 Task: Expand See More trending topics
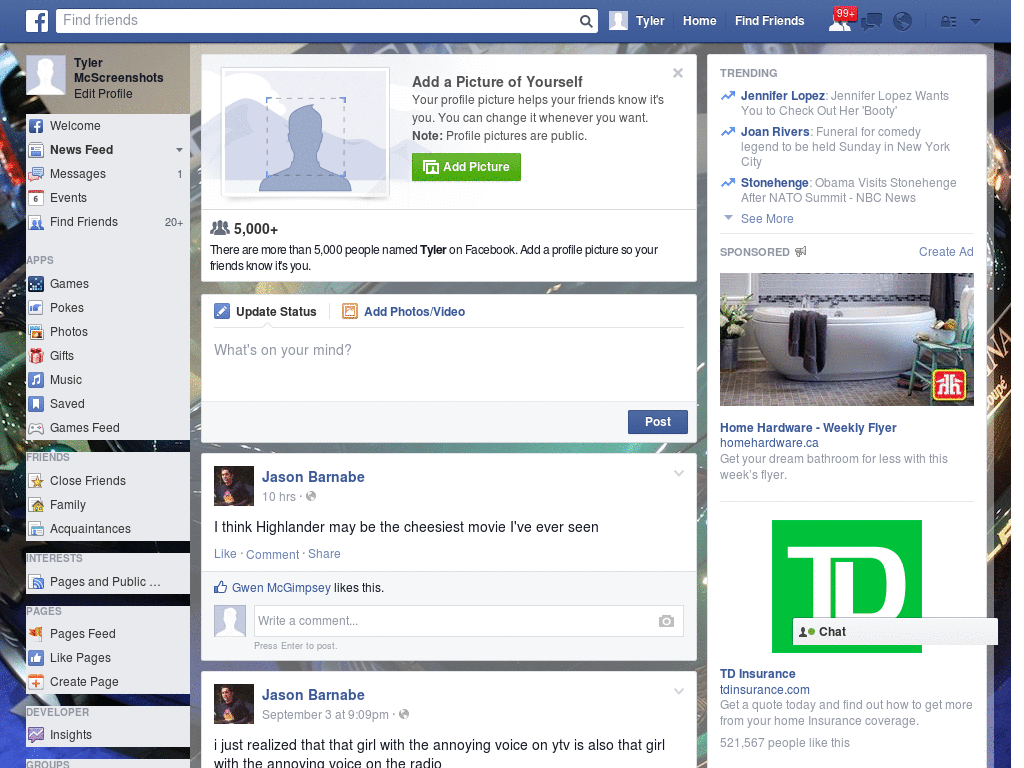(x=767, y=219)
